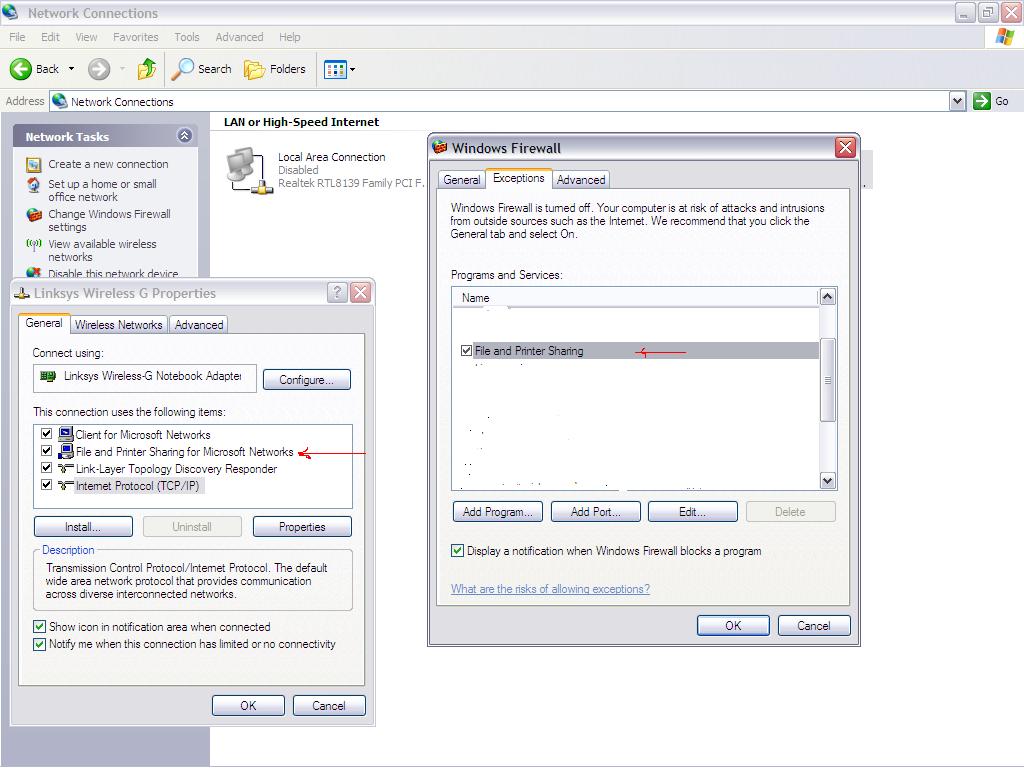This screenshot has height=768, width=1024.
Task: Uncheck Link-Layer Topology Discovery Responder
Action: pyautogui.click(x=46, y=468)
